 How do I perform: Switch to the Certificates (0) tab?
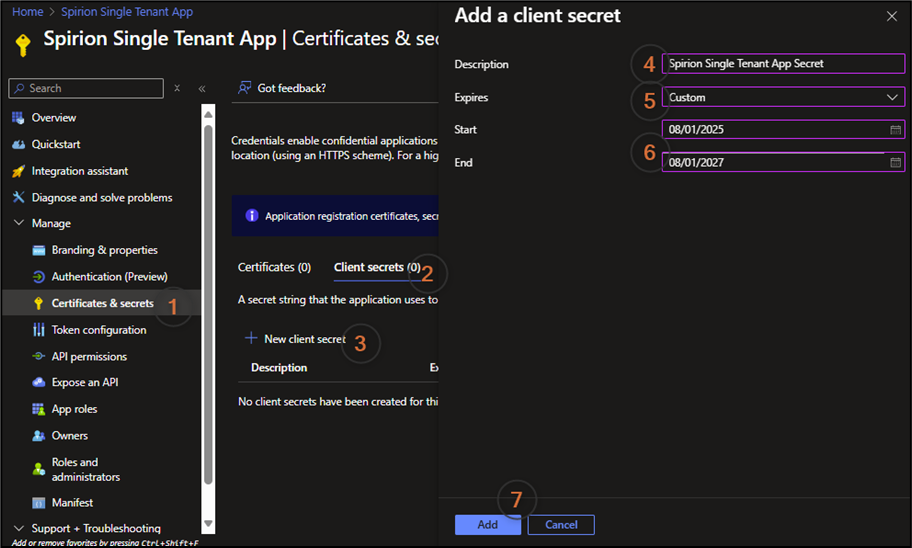274,267
